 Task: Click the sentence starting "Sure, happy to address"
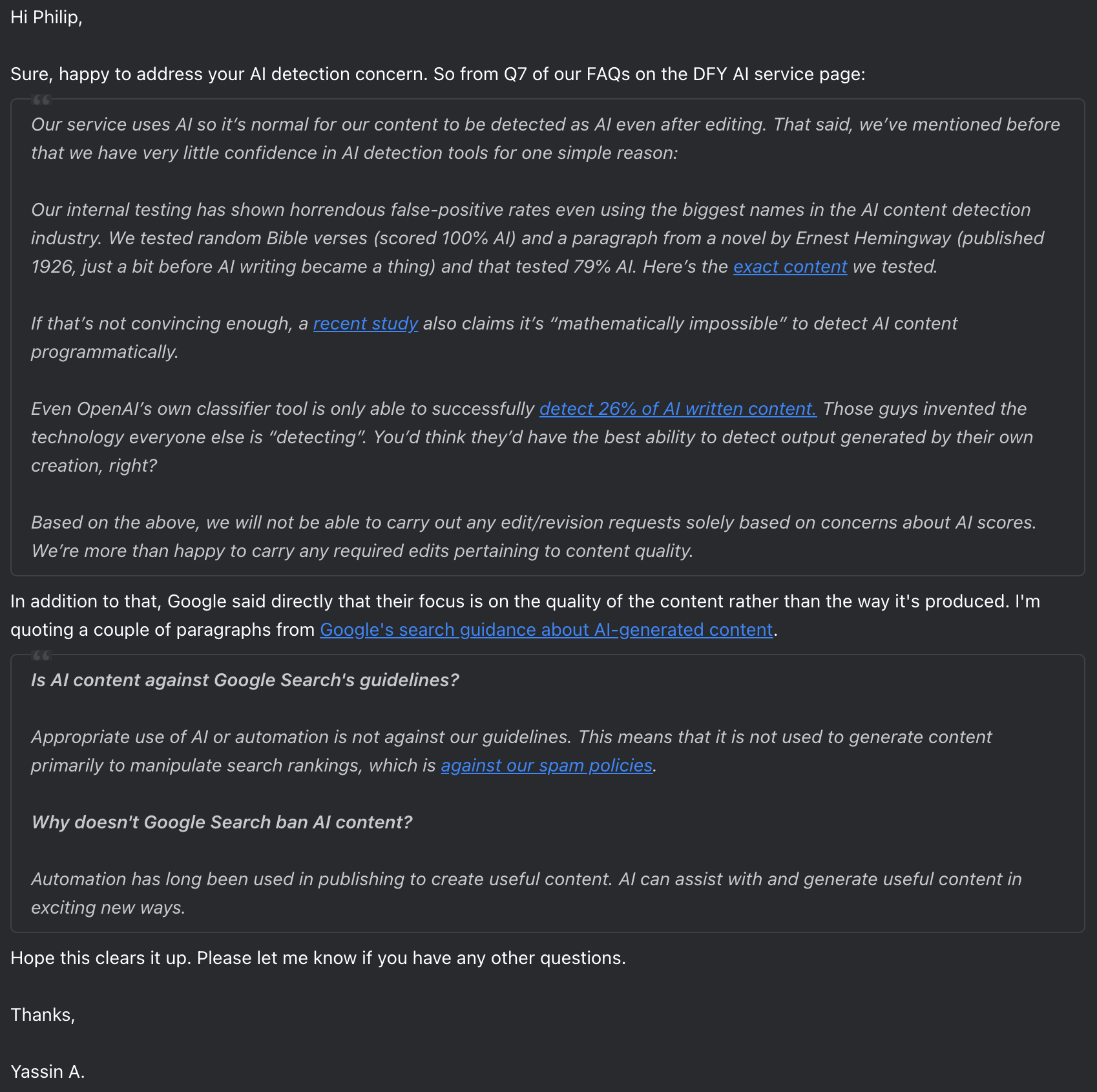coord(438,74)
